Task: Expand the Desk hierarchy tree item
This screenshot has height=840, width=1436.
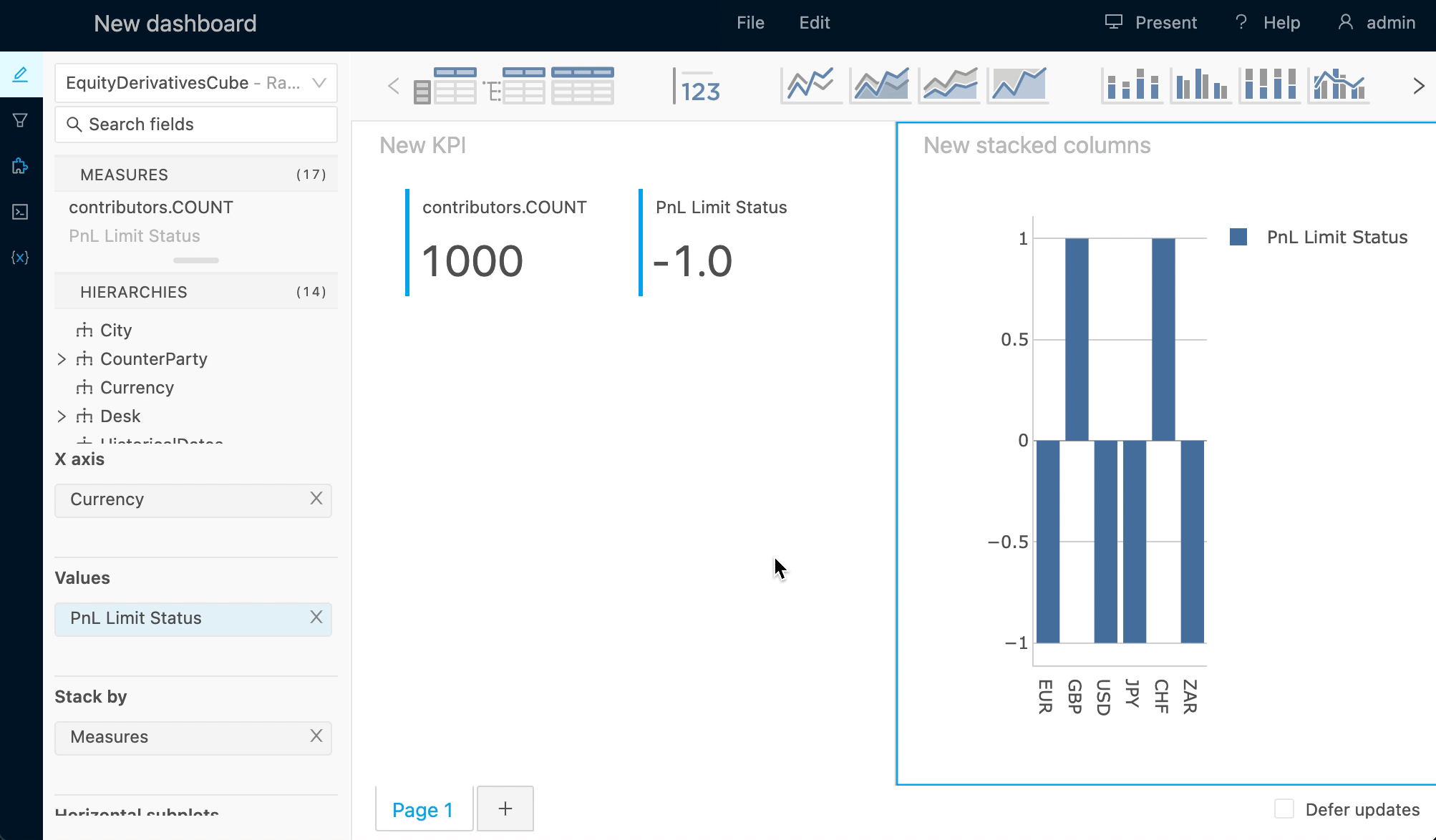Action: click(x=62, y=414)
